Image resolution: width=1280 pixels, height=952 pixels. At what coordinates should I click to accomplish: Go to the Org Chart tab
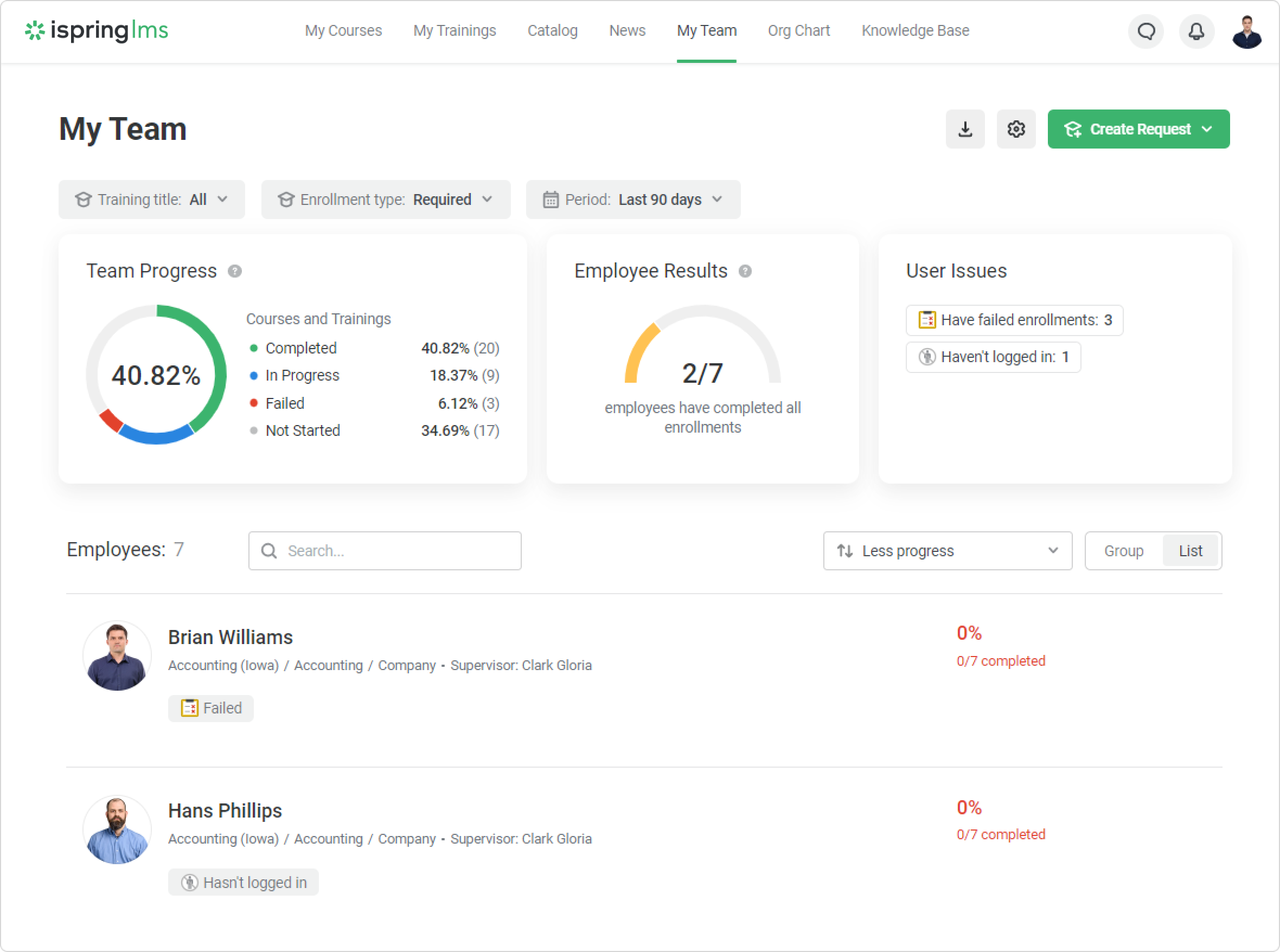pyautogui.click(x=798, y=30)
